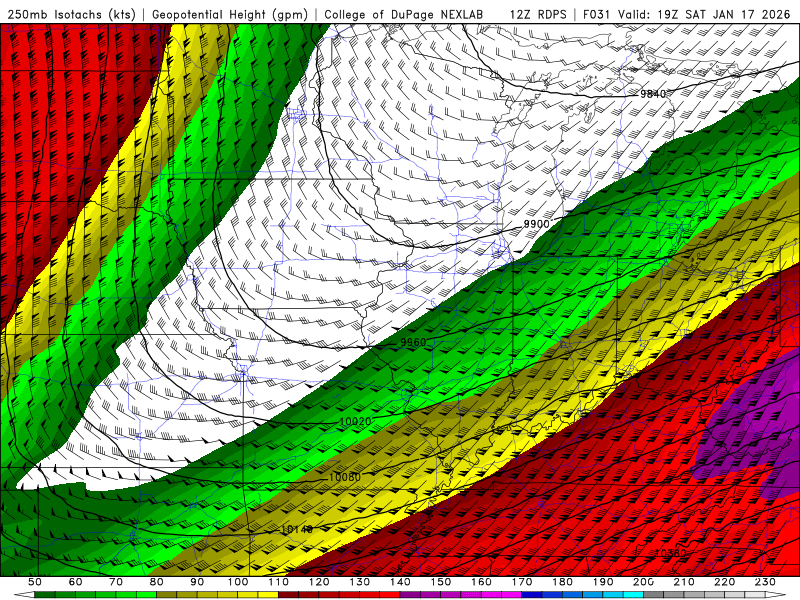
Task: Click the 200 kt colorbar label
Action: coord(644,582)
